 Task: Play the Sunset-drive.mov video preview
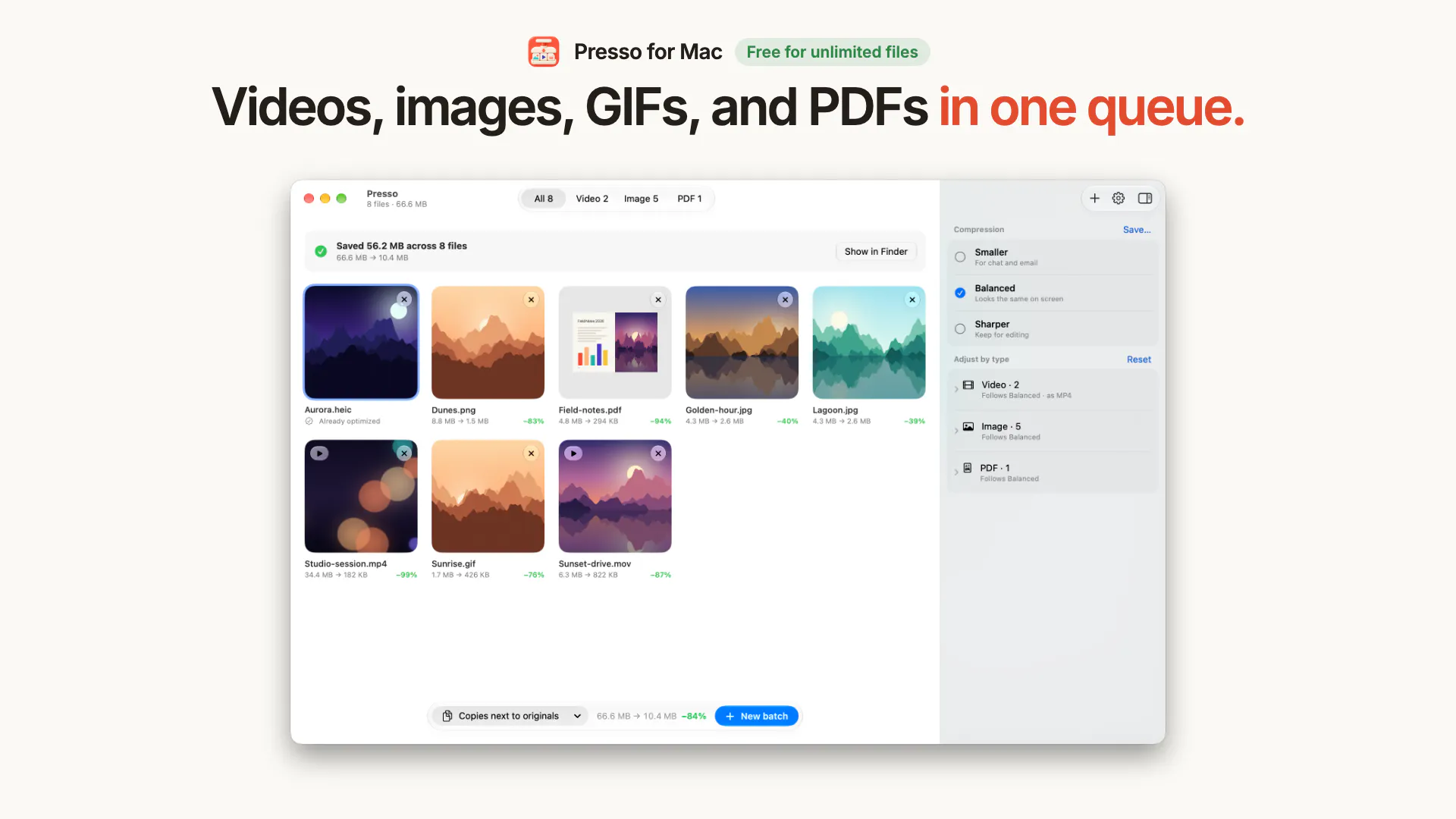(x=573, y=453)
